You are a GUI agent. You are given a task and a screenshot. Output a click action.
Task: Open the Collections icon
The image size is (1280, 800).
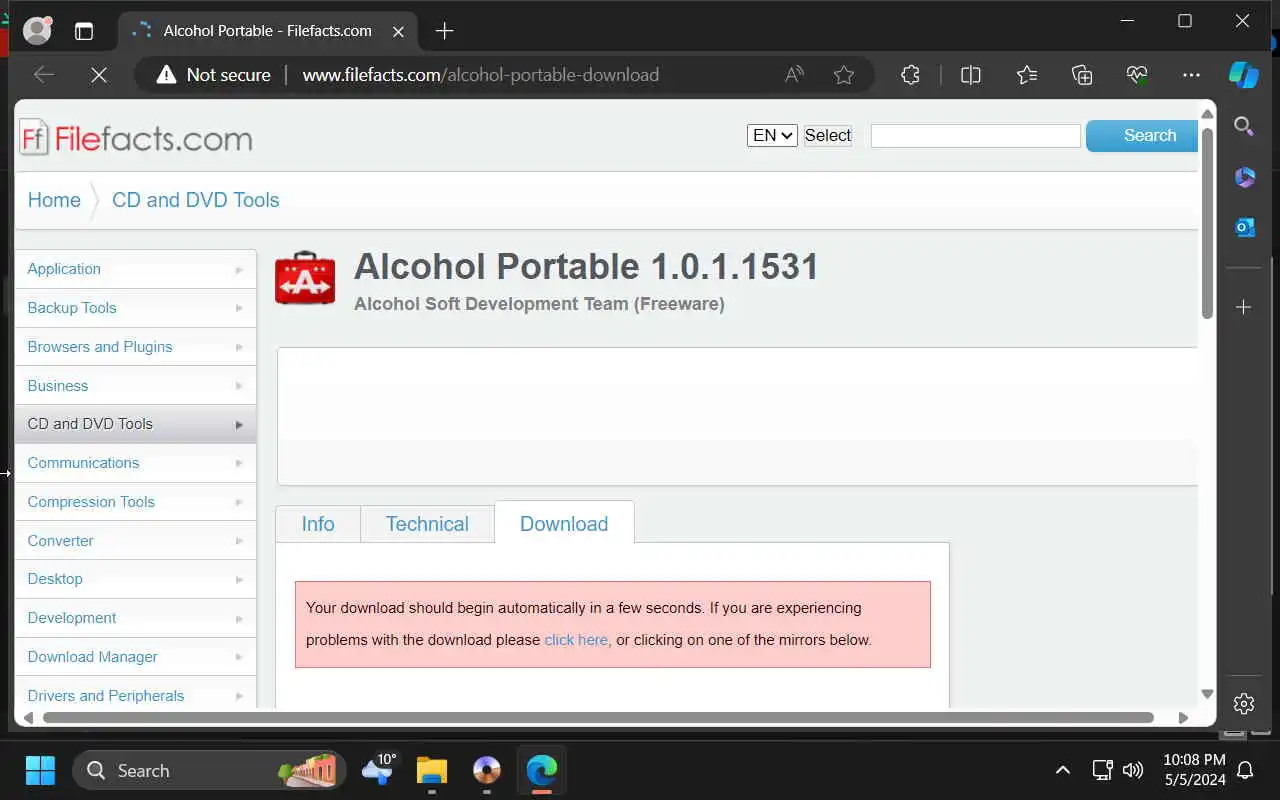click(1082, 75)
